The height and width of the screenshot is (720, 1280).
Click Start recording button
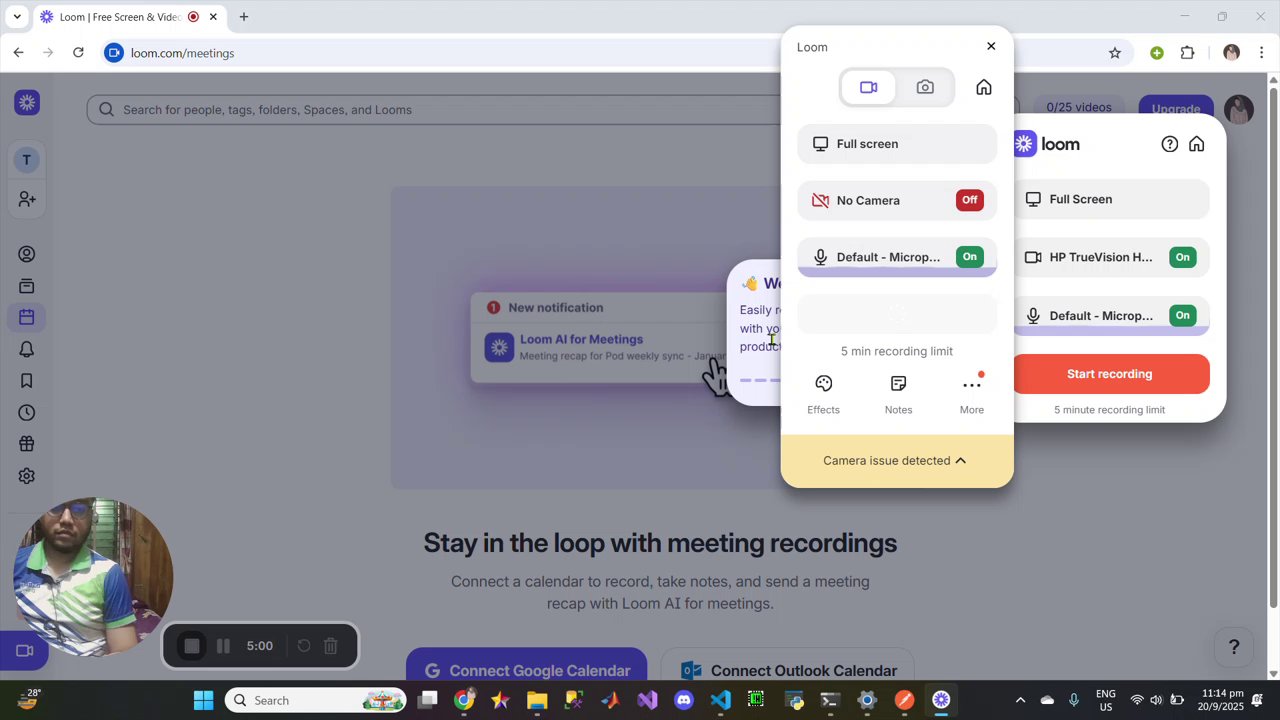(1110, 374)
